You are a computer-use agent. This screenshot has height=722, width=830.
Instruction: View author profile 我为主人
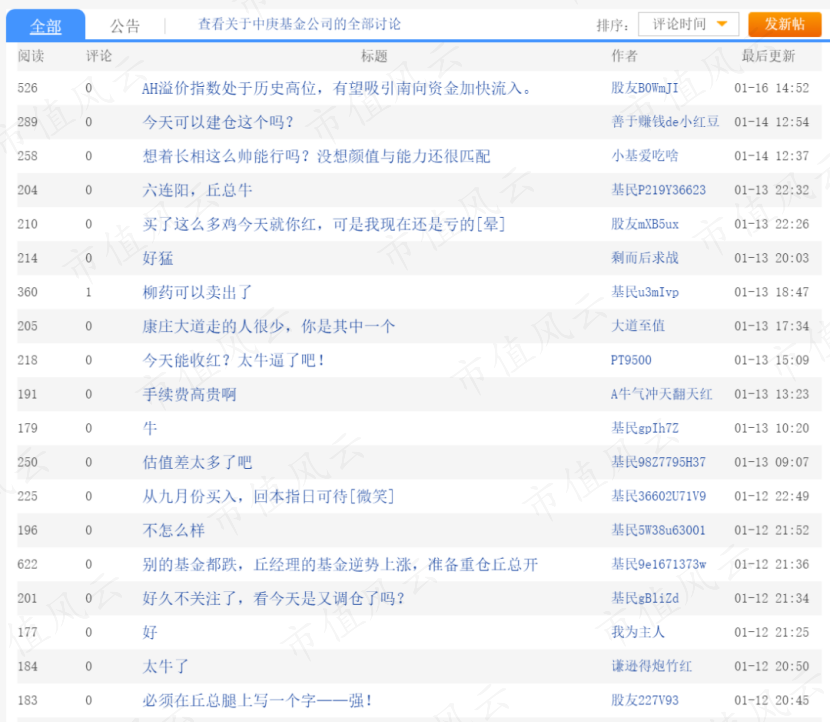(638, 632)
